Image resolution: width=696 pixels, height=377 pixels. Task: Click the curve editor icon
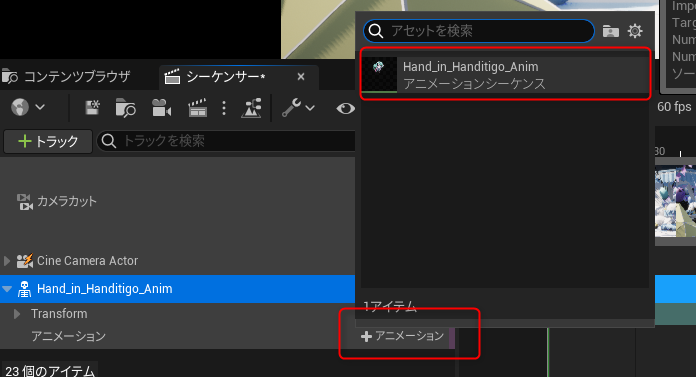tap(251, 108)
